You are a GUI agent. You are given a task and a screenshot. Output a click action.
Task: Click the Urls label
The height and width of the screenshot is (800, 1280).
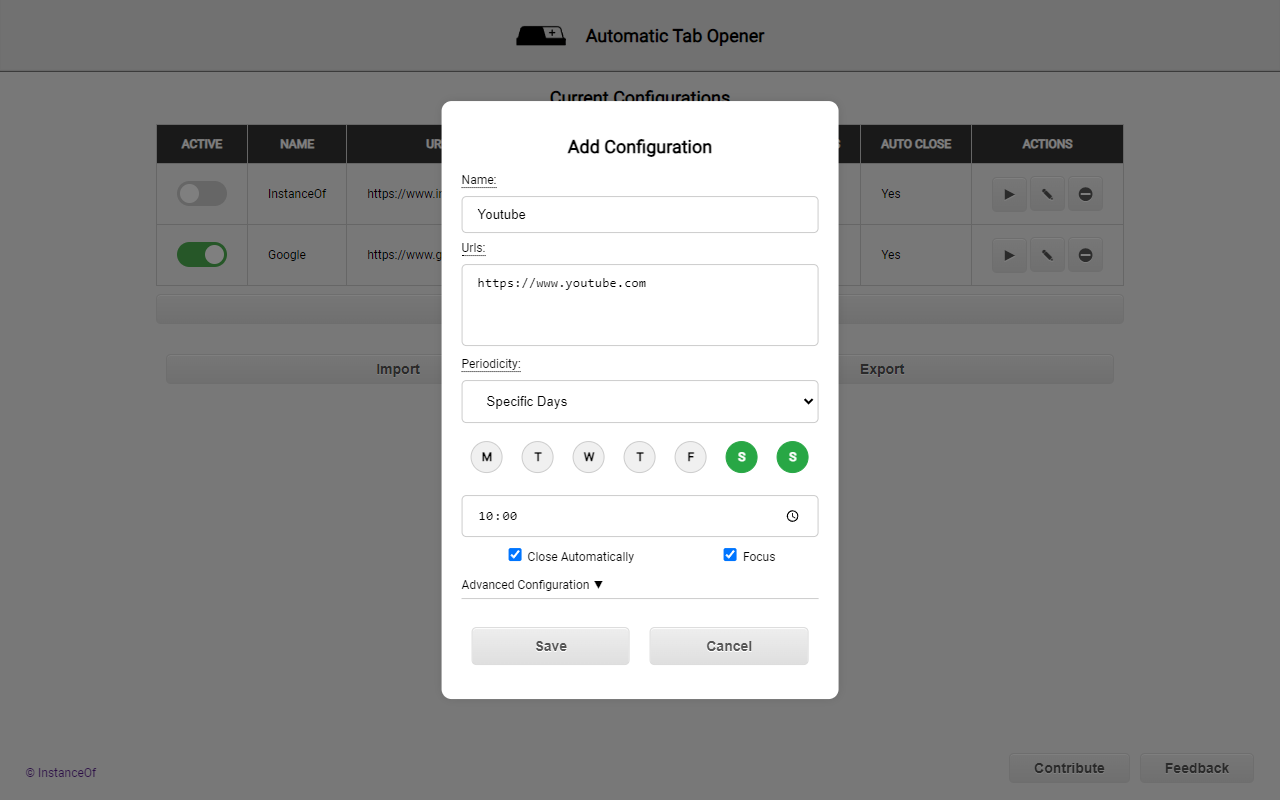click(473, 248)
